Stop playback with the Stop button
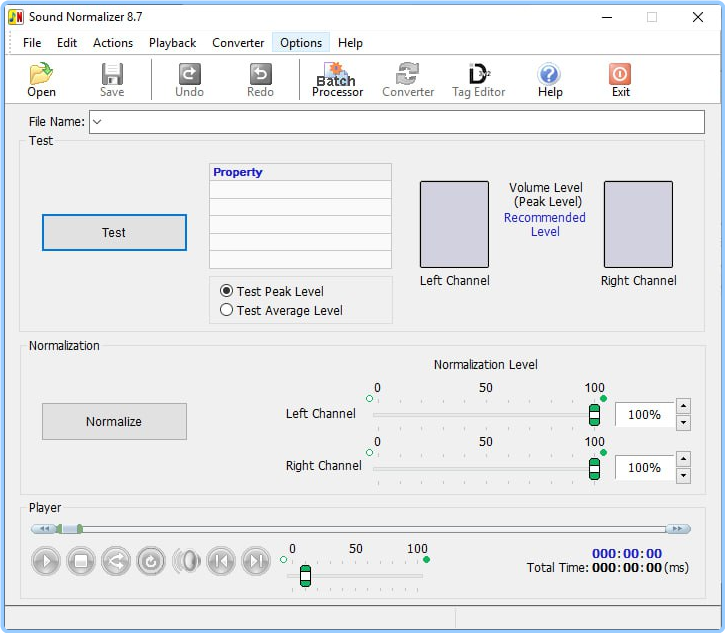725x633 pixels. (81, 561)
